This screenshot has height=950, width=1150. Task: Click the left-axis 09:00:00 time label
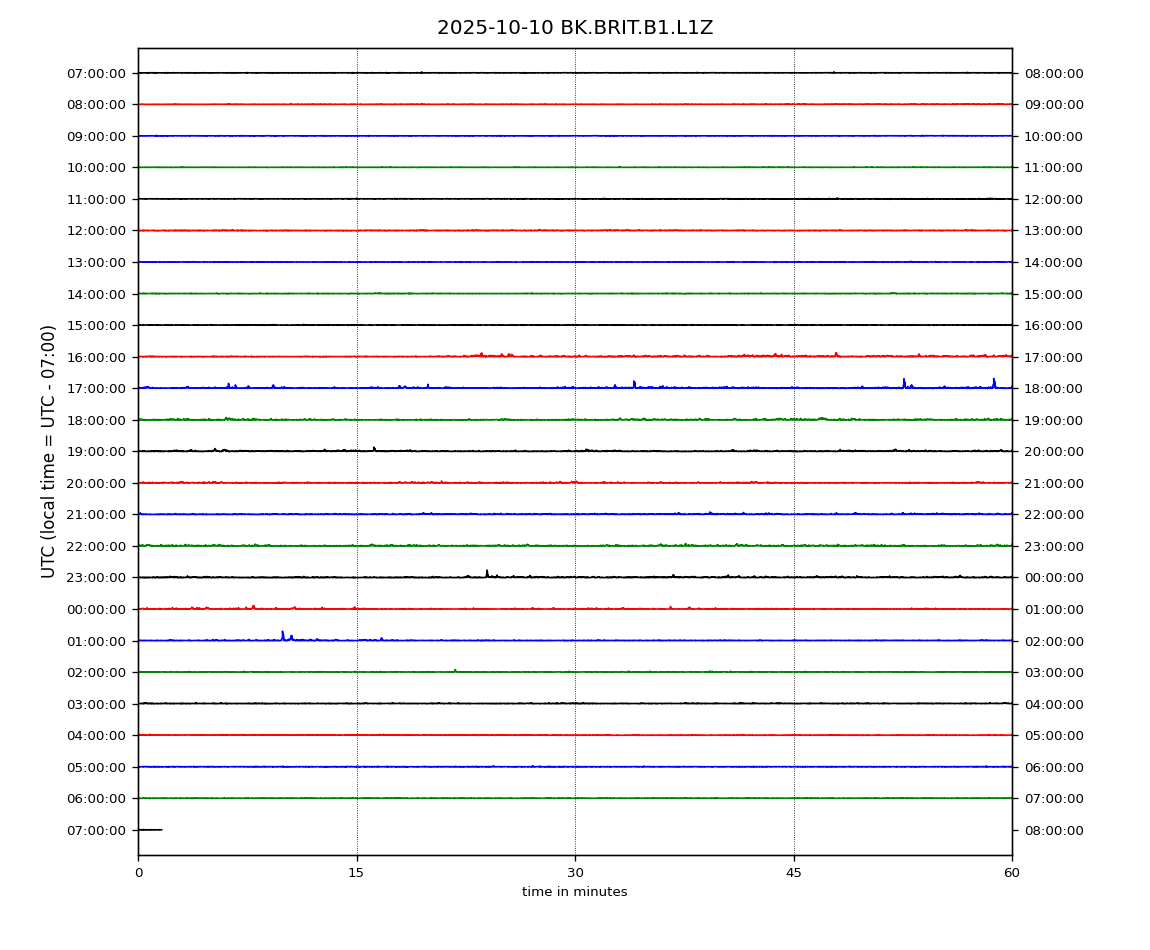pyautogui.click(x=97, y=136)
